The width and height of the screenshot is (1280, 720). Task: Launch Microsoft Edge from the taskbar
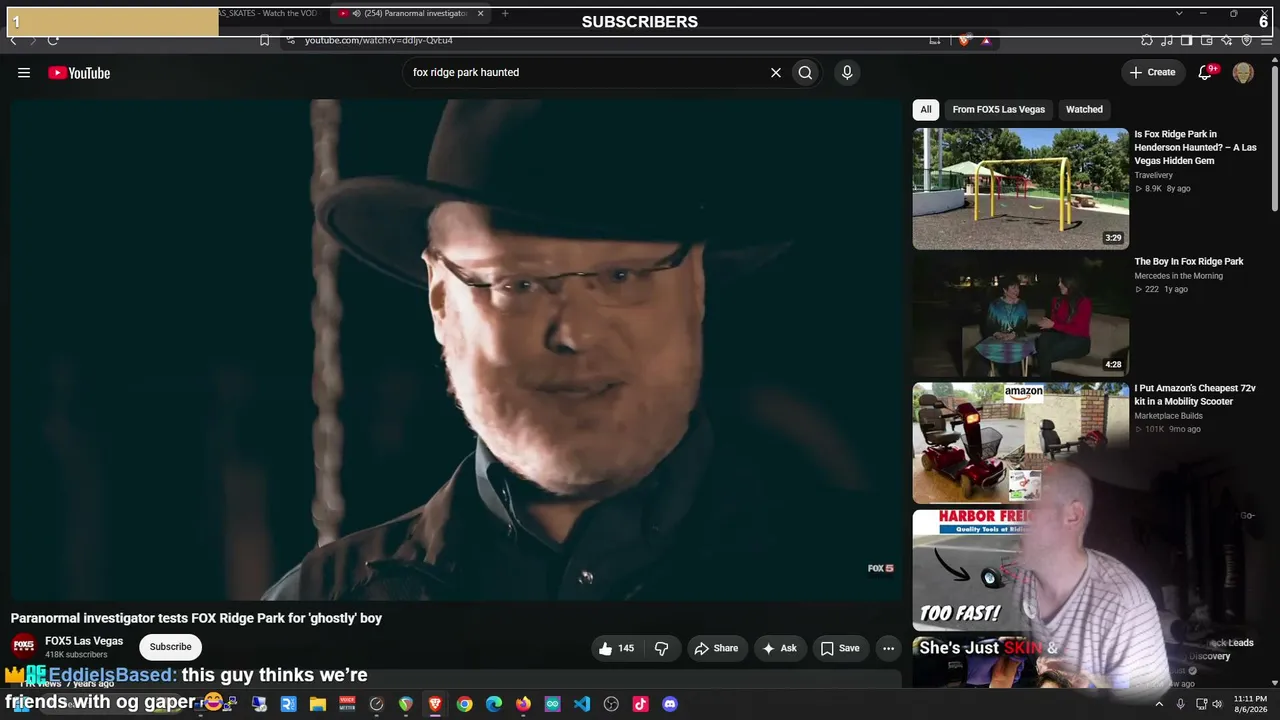tap(494, 704)
